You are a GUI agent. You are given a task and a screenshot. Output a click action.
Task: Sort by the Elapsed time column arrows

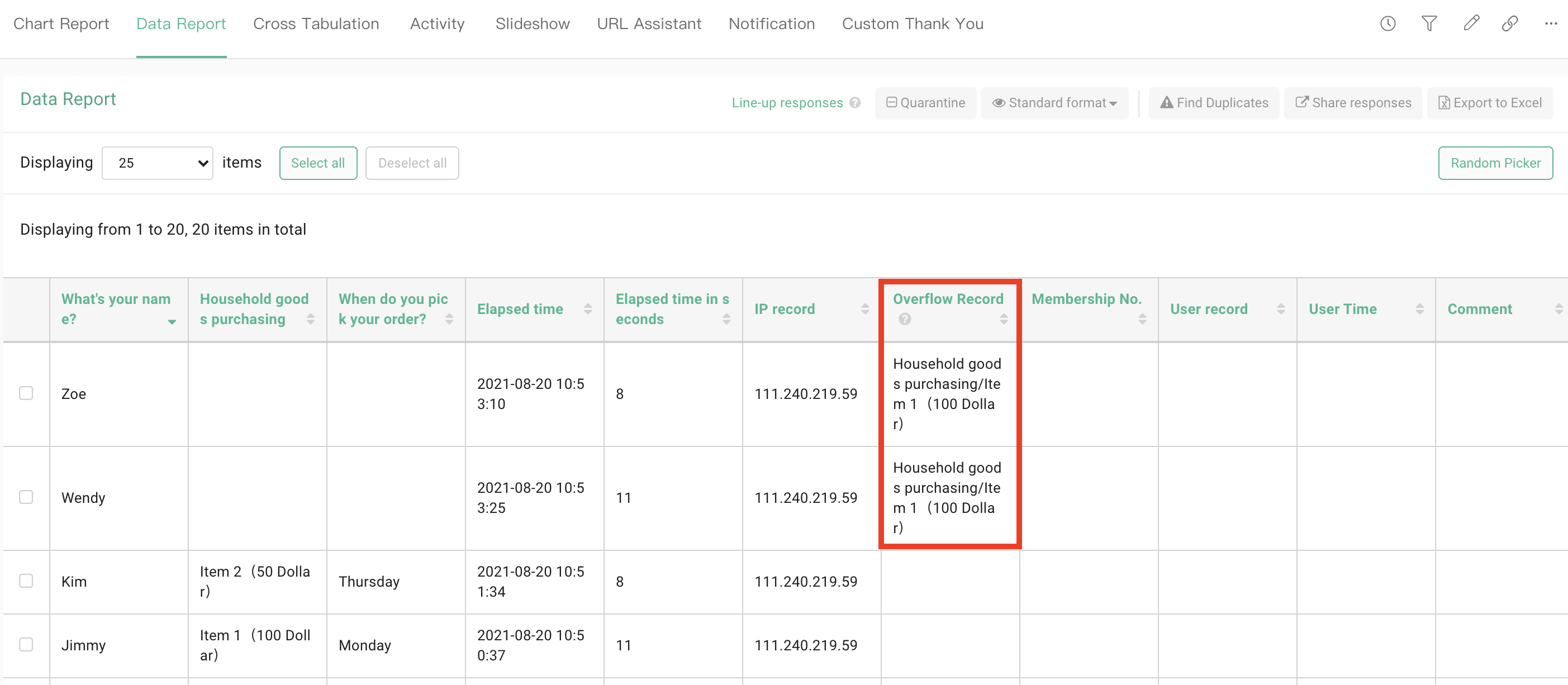click(587, 309)
